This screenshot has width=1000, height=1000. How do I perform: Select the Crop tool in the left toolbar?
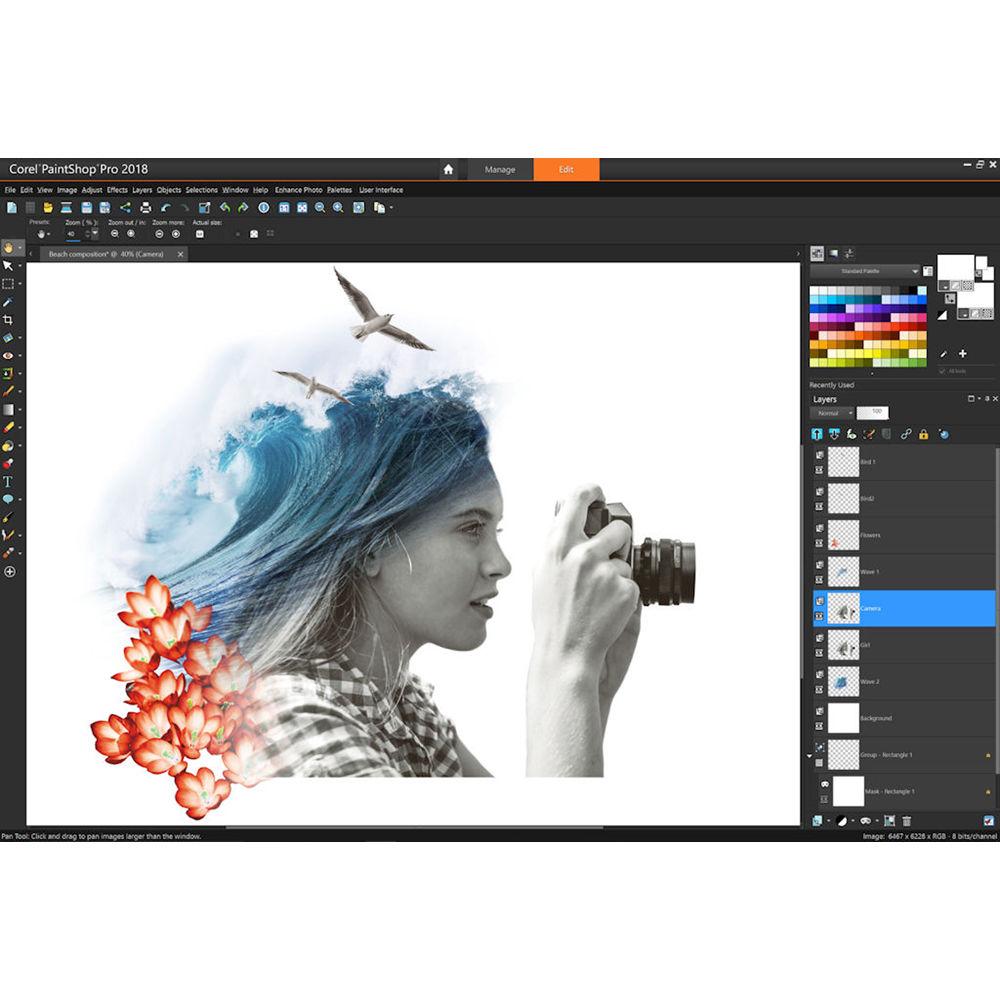point(10,318)
